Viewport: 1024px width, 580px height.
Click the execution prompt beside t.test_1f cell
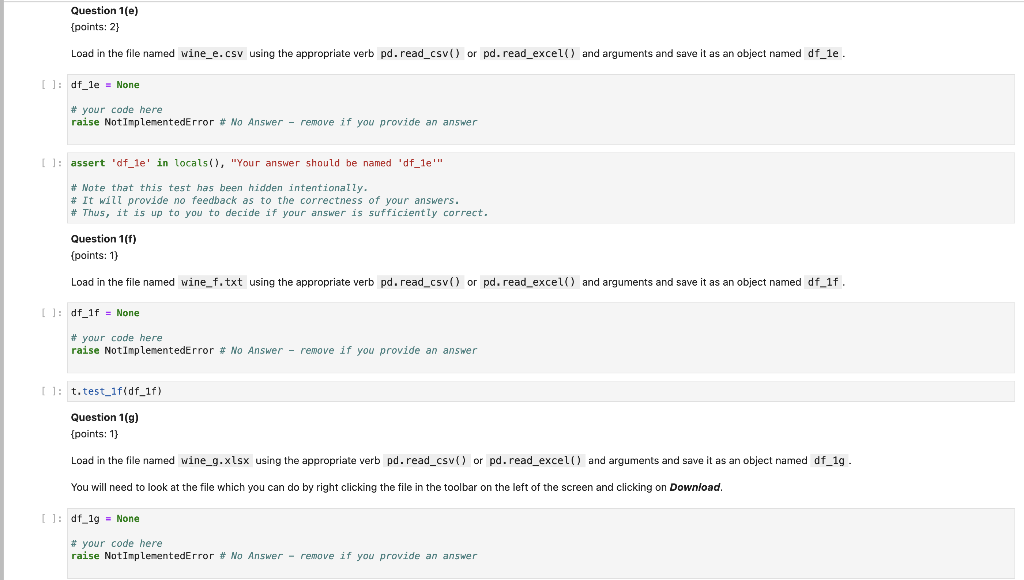[52, 391]
